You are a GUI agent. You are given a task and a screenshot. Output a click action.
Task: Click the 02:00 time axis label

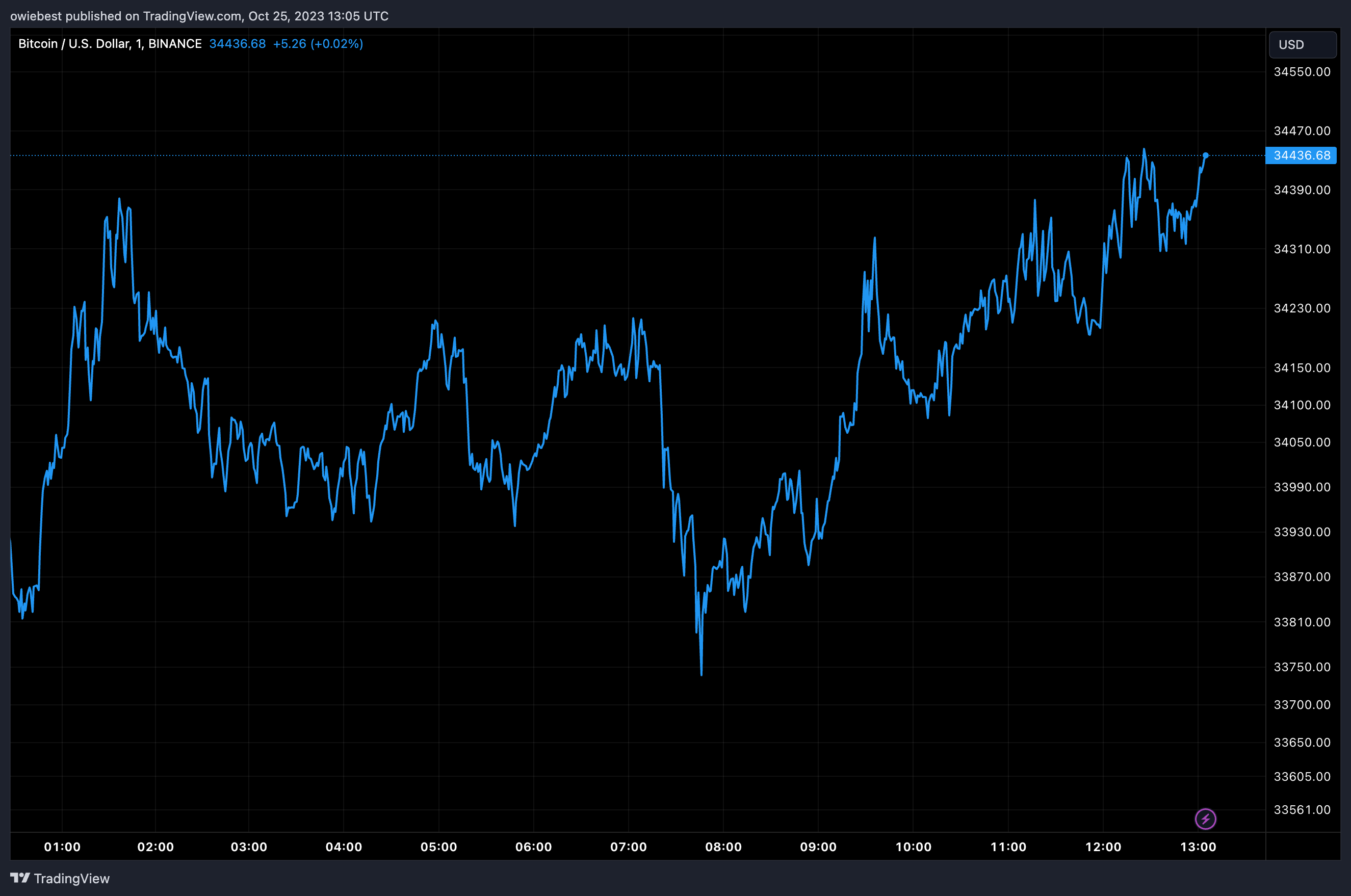click(155, 847)
